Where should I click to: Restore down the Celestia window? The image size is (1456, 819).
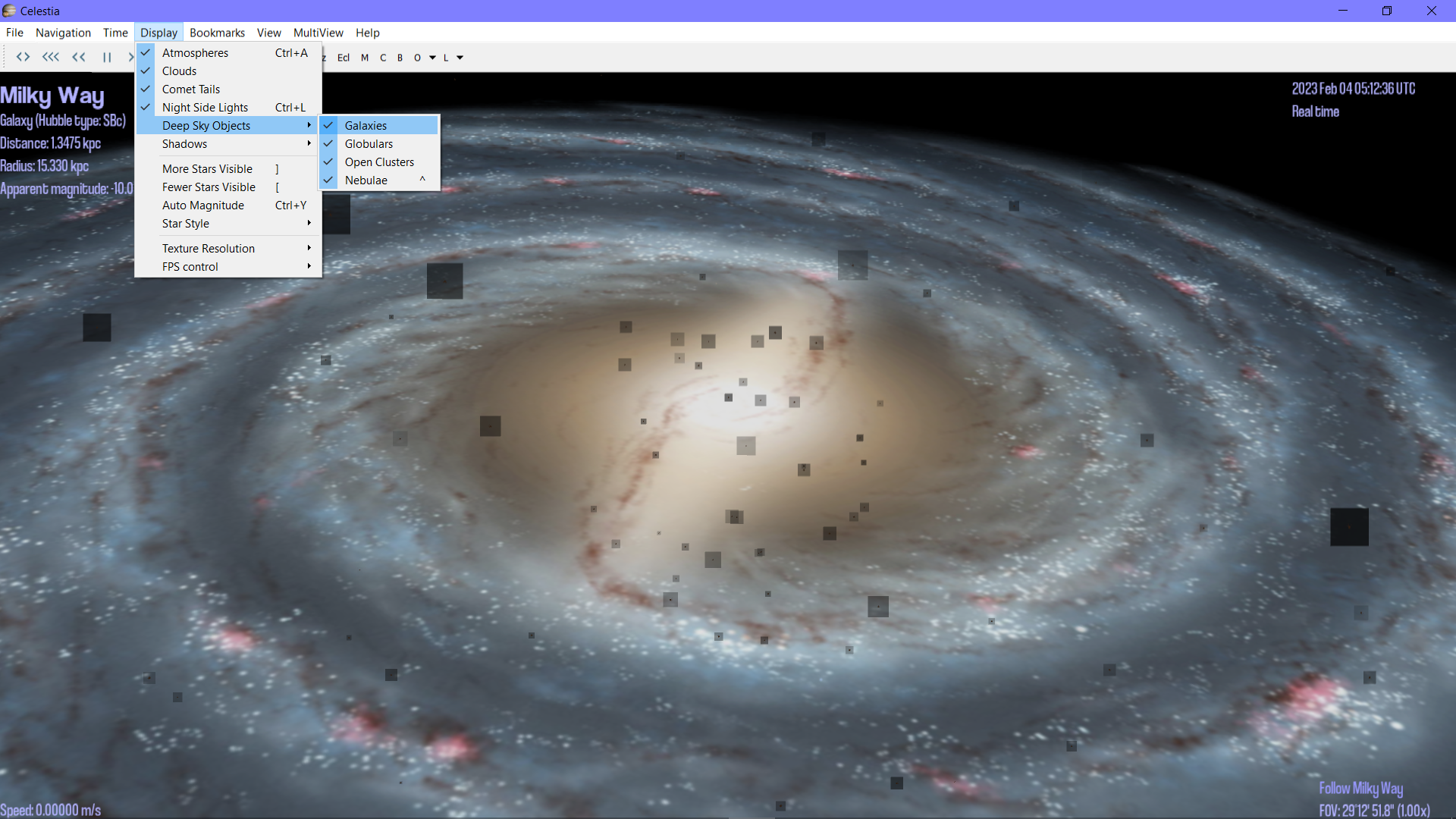pos(1387,11)
